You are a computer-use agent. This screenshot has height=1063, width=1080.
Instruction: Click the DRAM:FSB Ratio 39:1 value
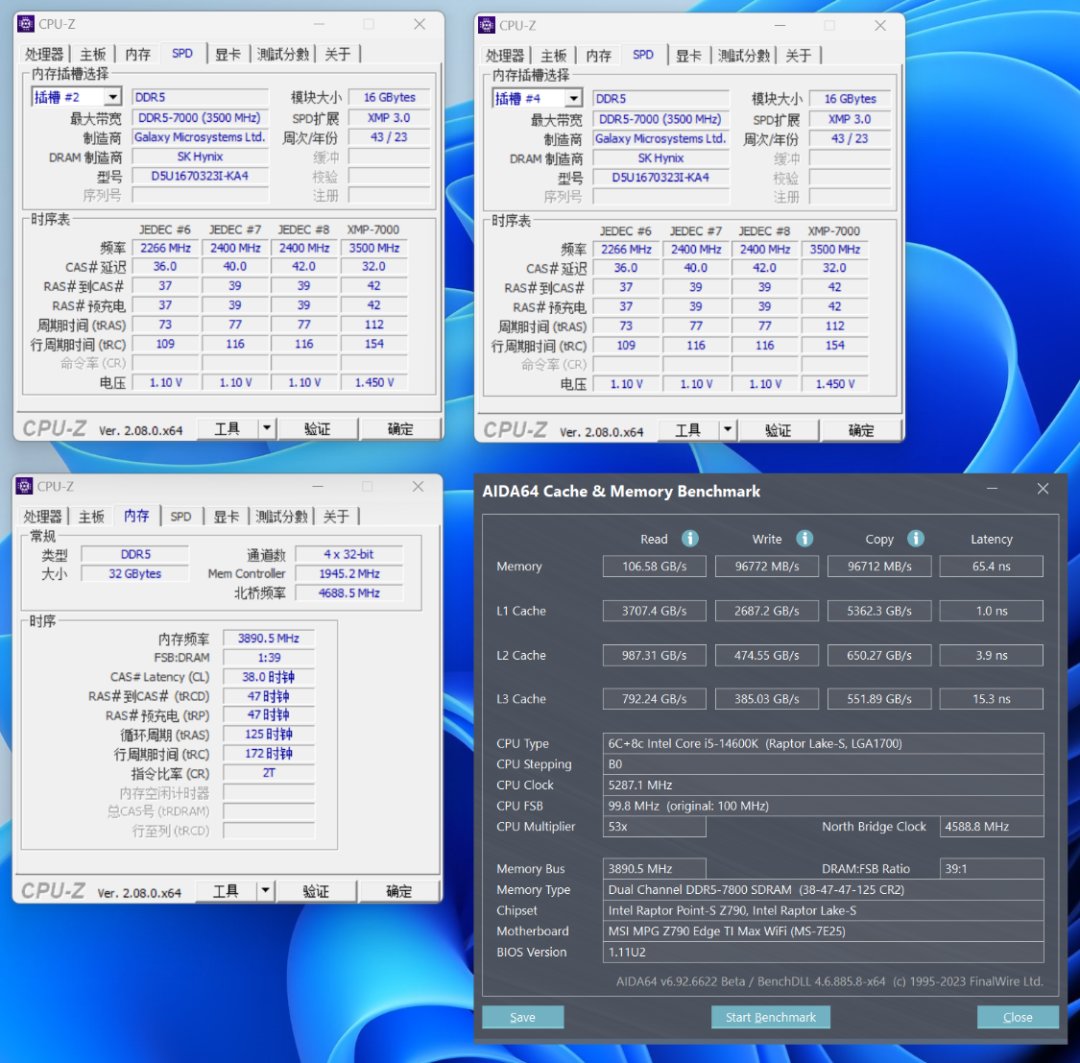point(992,869)
